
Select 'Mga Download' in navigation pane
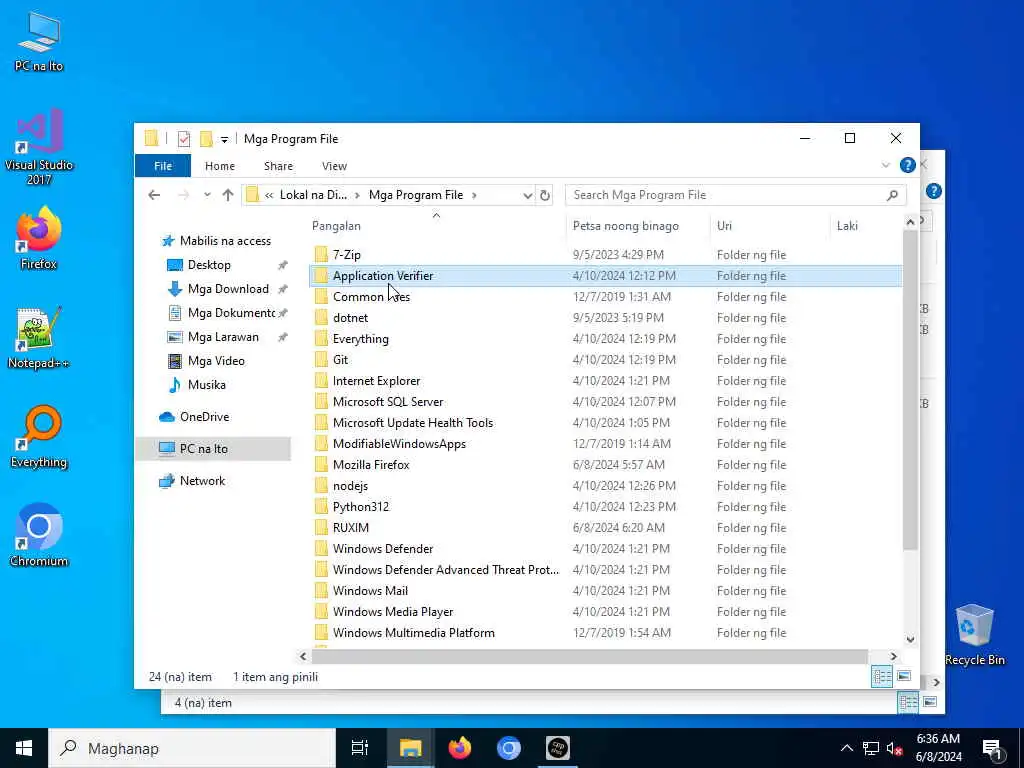228,289
